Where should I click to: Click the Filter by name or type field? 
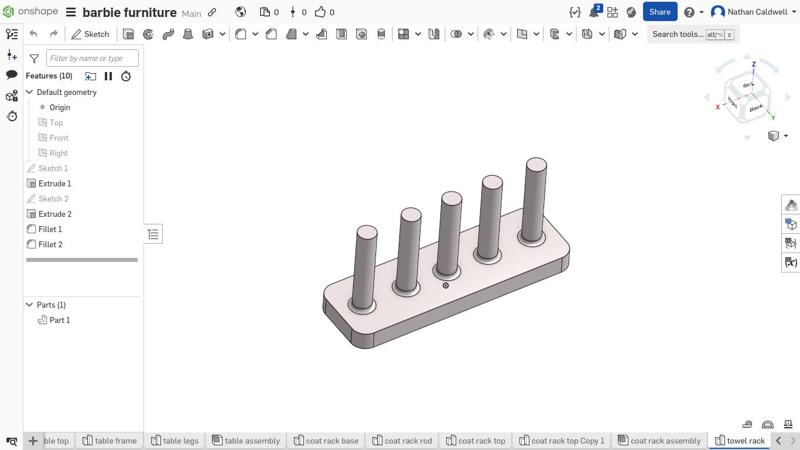[92, 58]
